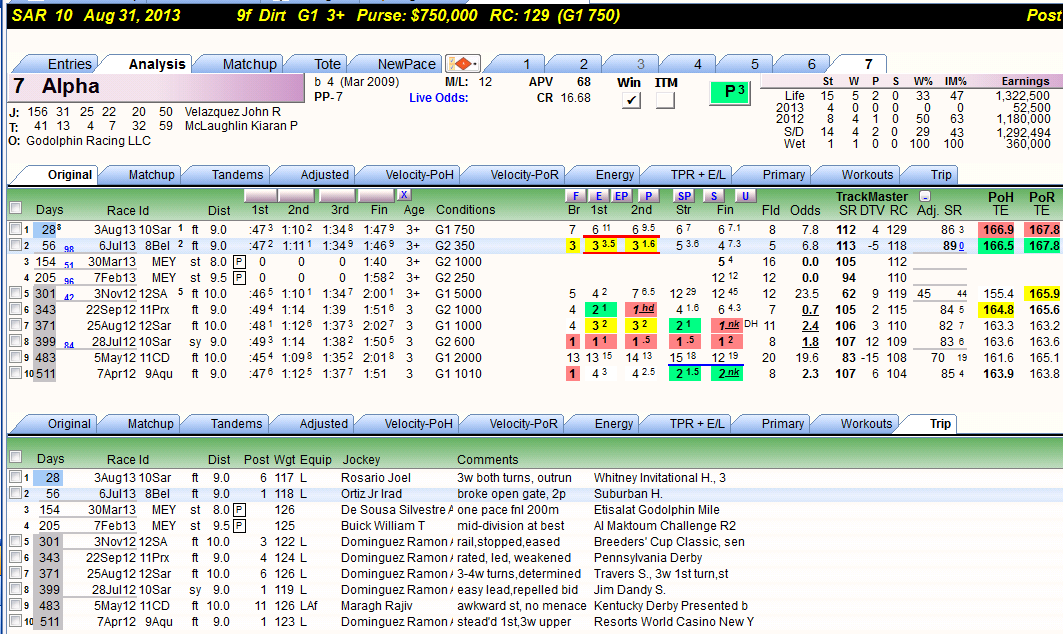The height and width of the screenshot is (634, 1063).
Task: Switch to the NewPace tab
Action: pos(406,64)
